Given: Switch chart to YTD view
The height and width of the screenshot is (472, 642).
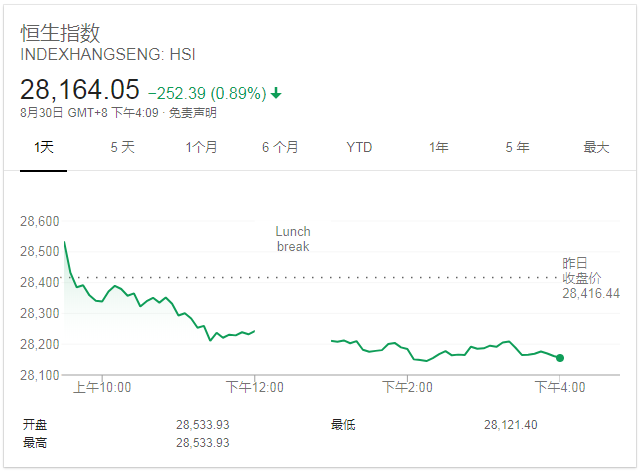Looking at the screenshot, I should pos(359,147).
